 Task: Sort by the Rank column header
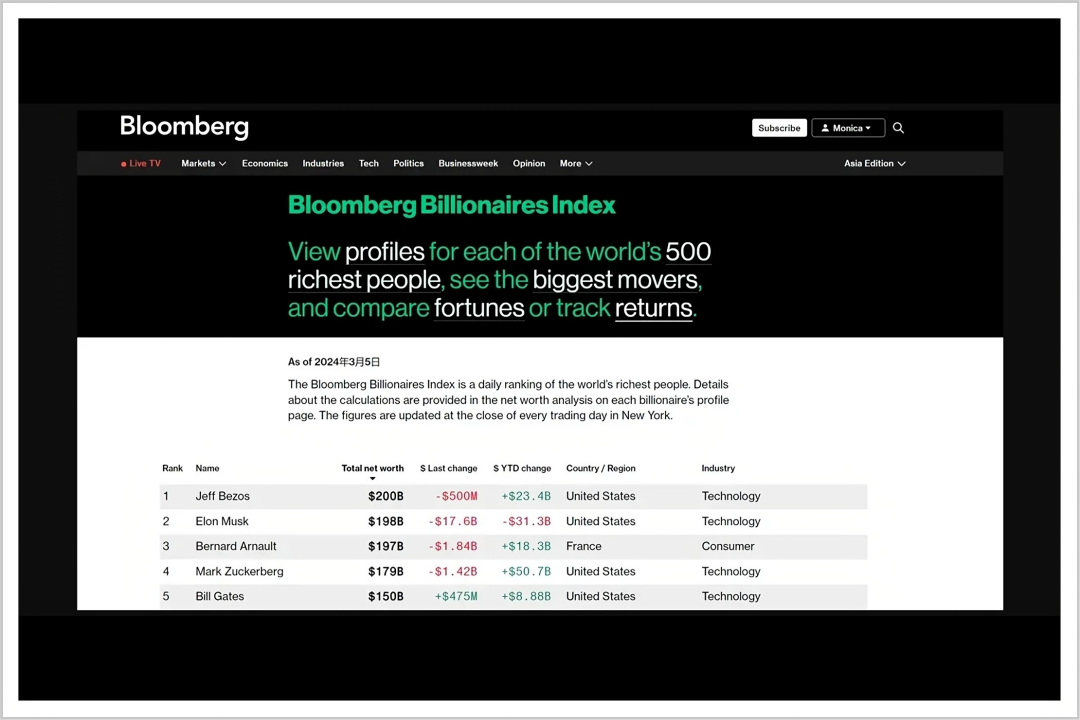pyautogui.click(x=172, y=469)
